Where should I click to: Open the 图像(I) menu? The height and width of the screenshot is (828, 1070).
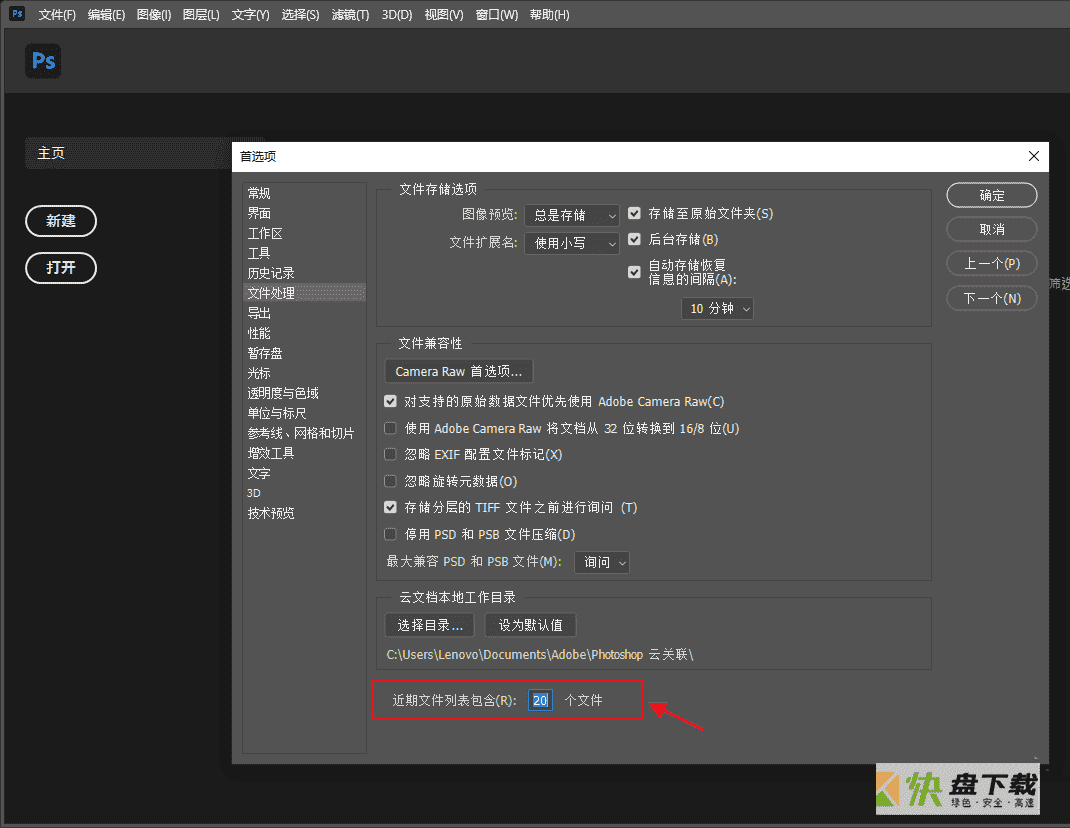(154, 14)
